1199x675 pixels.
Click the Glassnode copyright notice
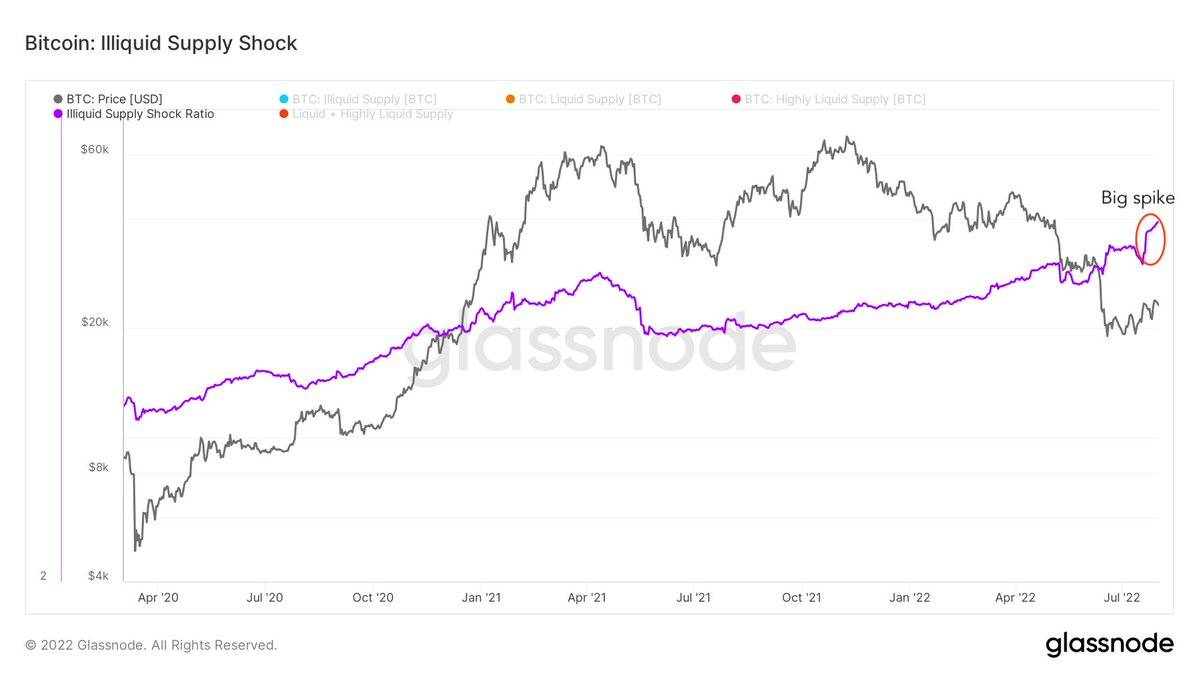pos(151,646)
